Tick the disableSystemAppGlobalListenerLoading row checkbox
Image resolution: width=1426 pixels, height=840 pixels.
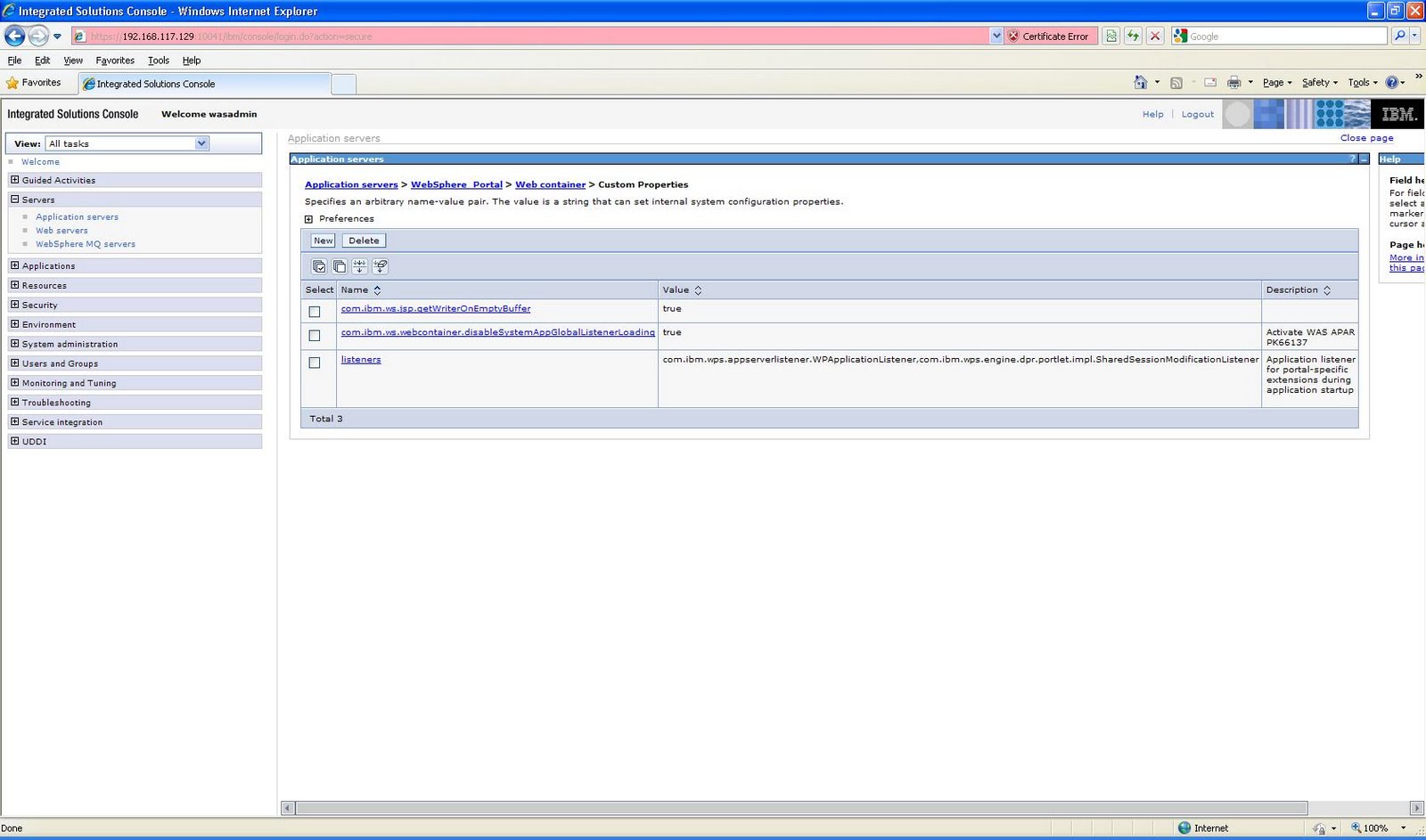[314, 336]
